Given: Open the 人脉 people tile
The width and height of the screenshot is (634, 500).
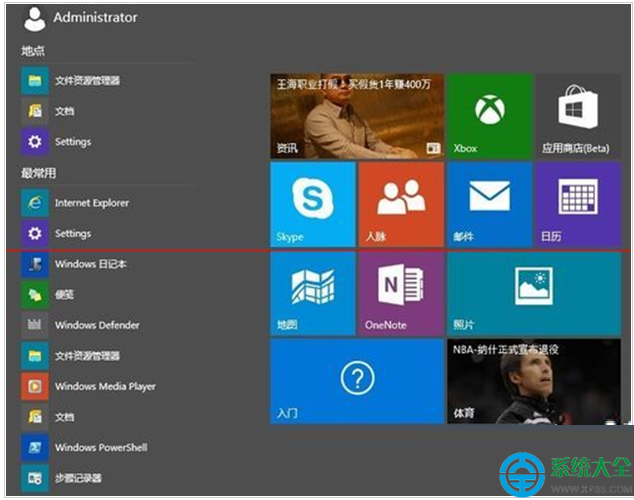Looking at the screenshot, I should [x=402, y=205].
